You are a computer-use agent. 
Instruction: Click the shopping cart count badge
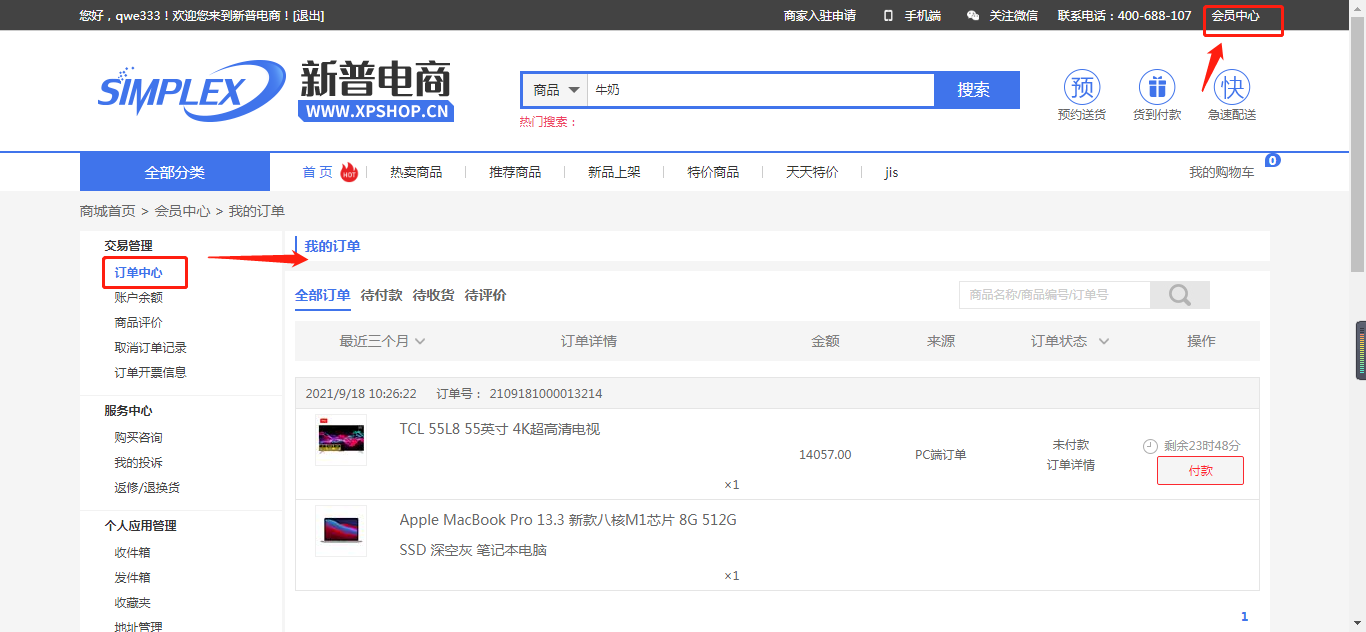click(1273, 160)
